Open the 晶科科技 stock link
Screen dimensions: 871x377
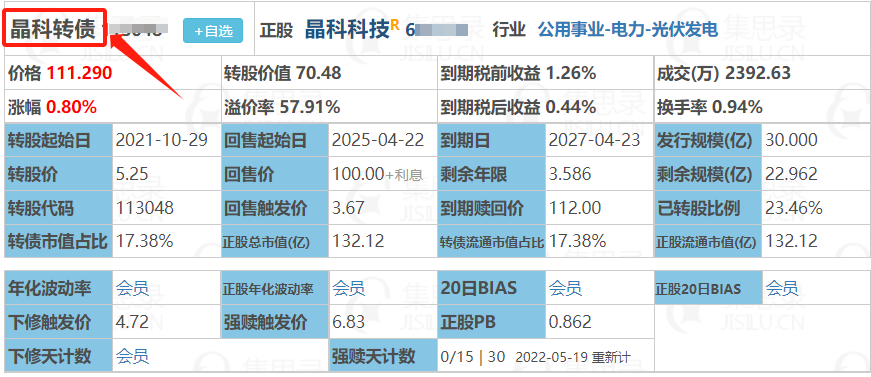coord(347,29)
